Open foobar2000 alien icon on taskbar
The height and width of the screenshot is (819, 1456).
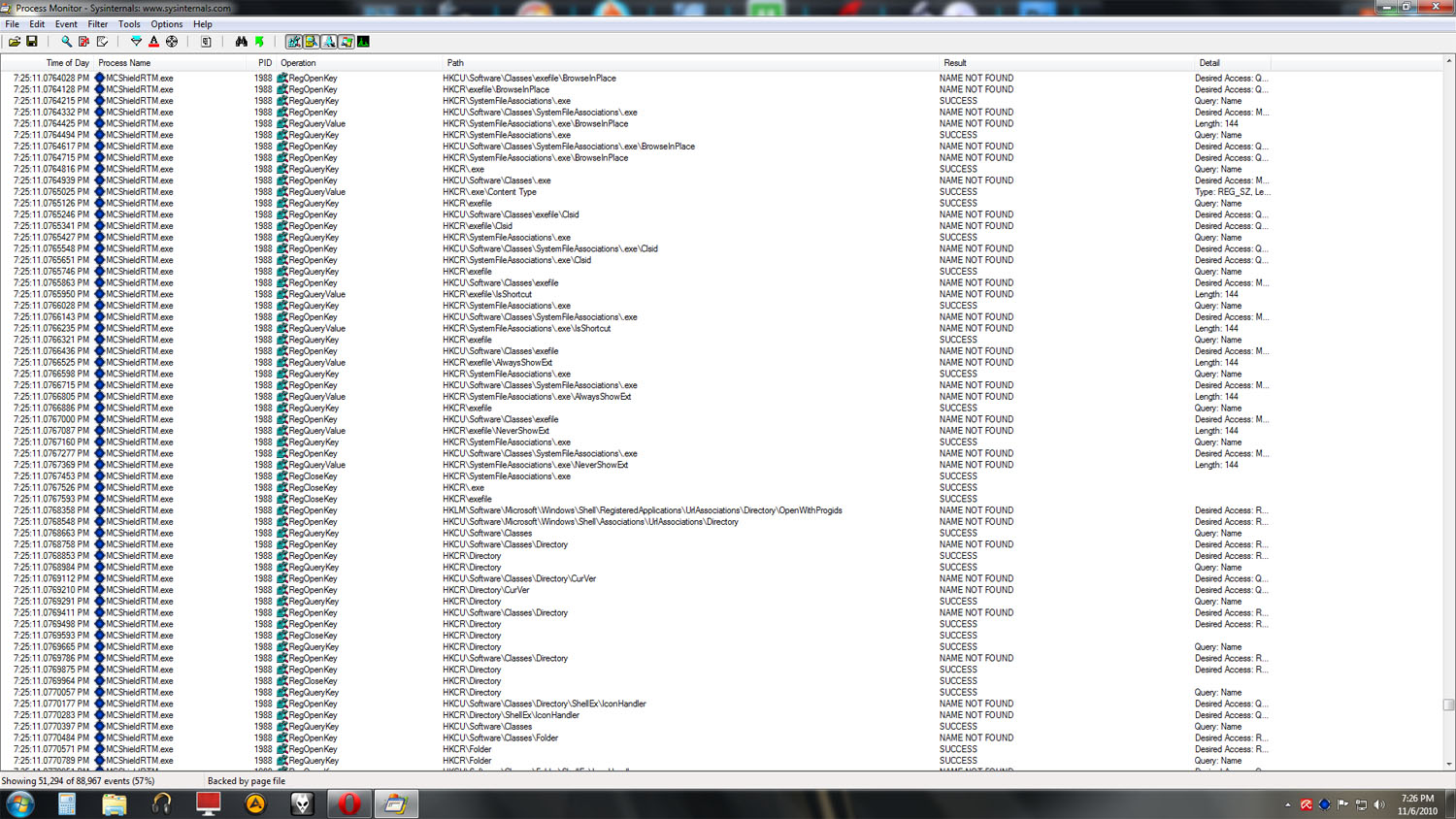click(303, 803)
